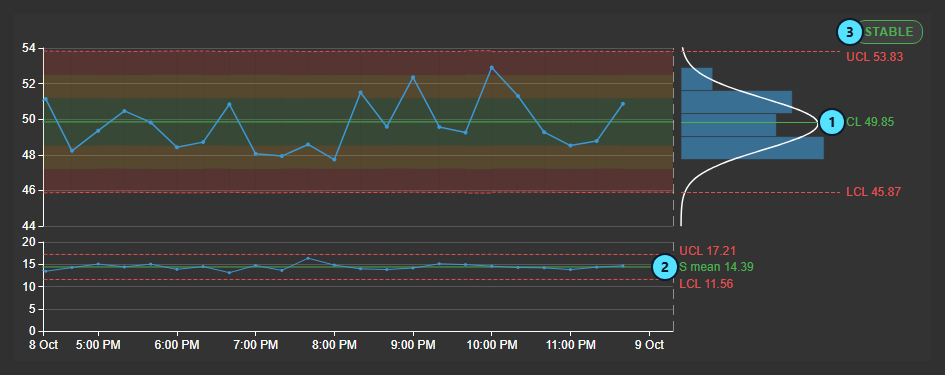945x375 pixels.
Task: Click the '11:00 PM' time axis label
Action: pos(571,345)
